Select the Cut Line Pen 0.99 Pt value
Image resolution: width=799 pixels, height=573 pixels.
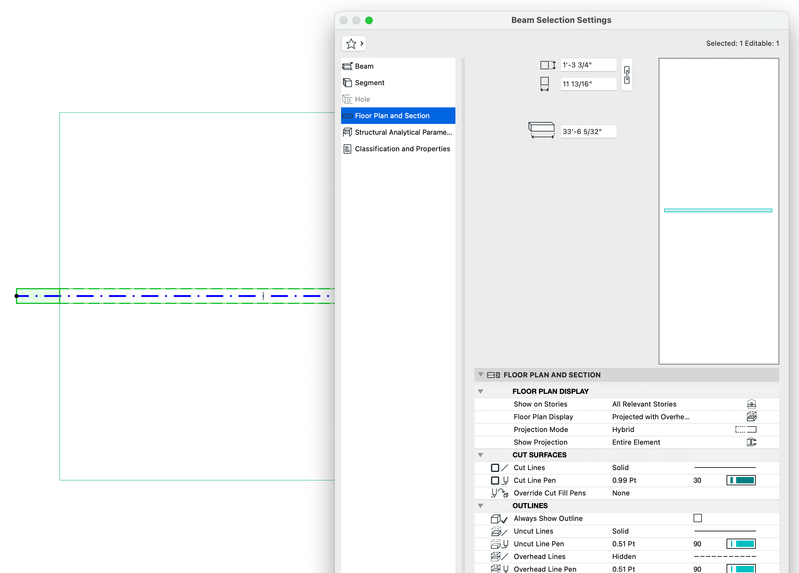(x=624, y=480)
